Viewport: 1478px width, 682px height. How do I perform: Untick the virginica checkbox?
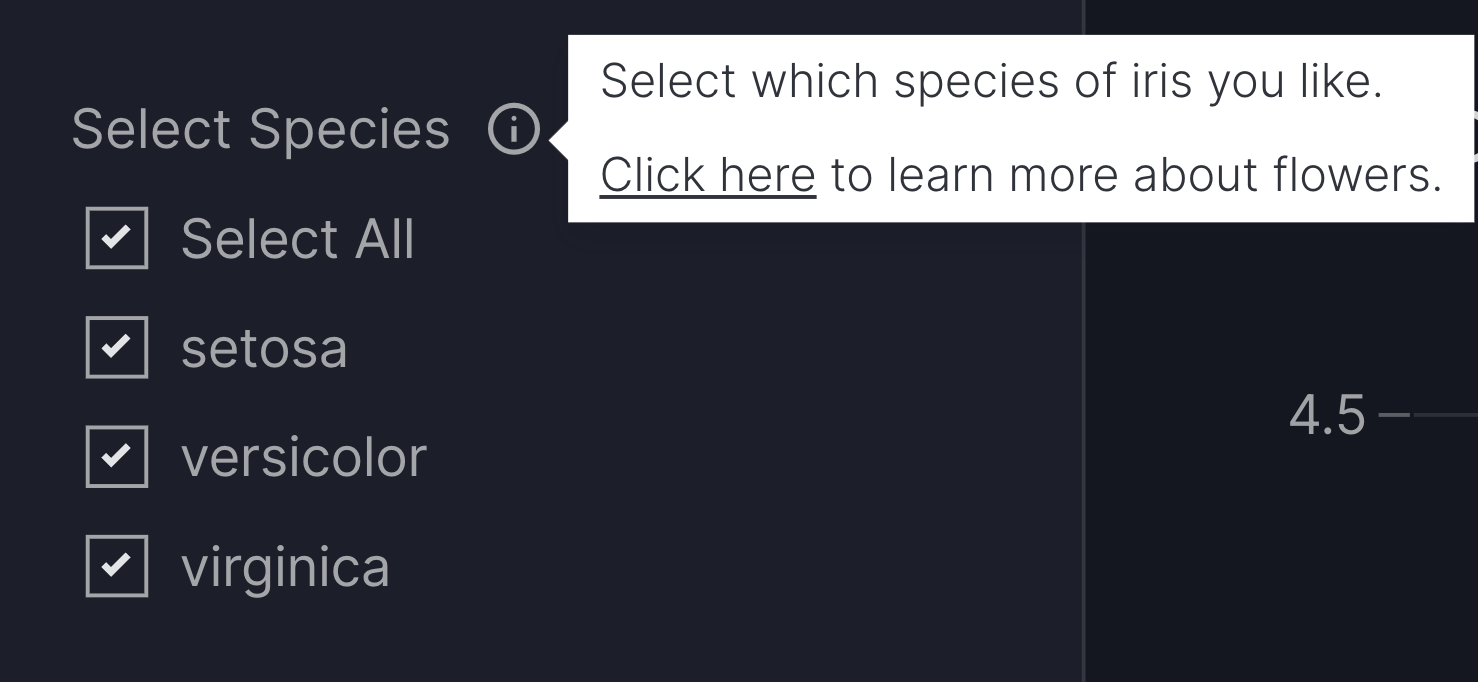117,565
